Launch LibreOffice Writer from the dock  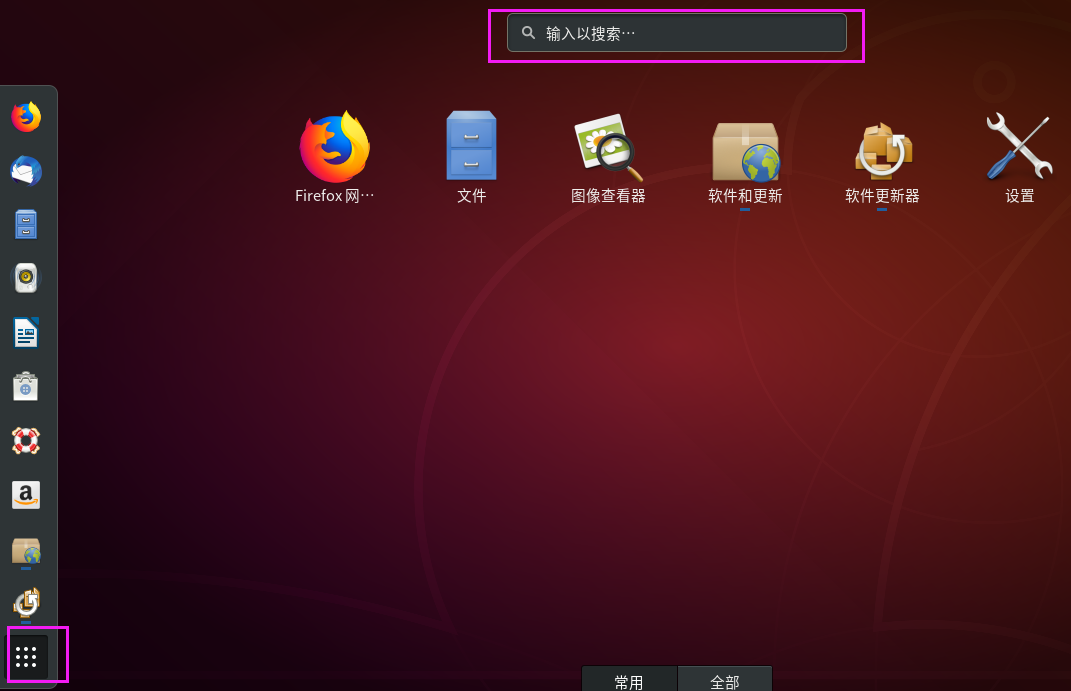(26, 333)
